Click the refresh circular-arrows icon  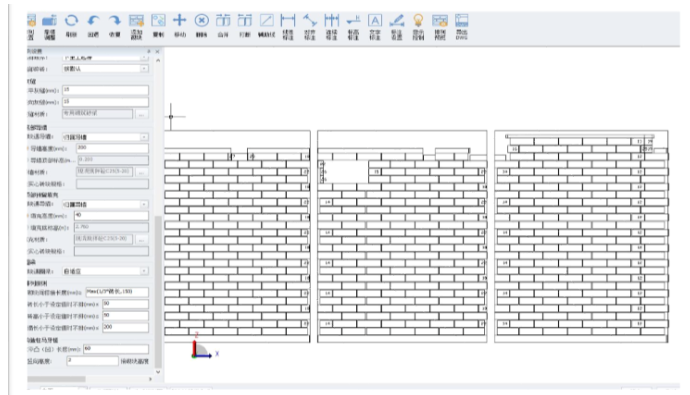point(71,26)
